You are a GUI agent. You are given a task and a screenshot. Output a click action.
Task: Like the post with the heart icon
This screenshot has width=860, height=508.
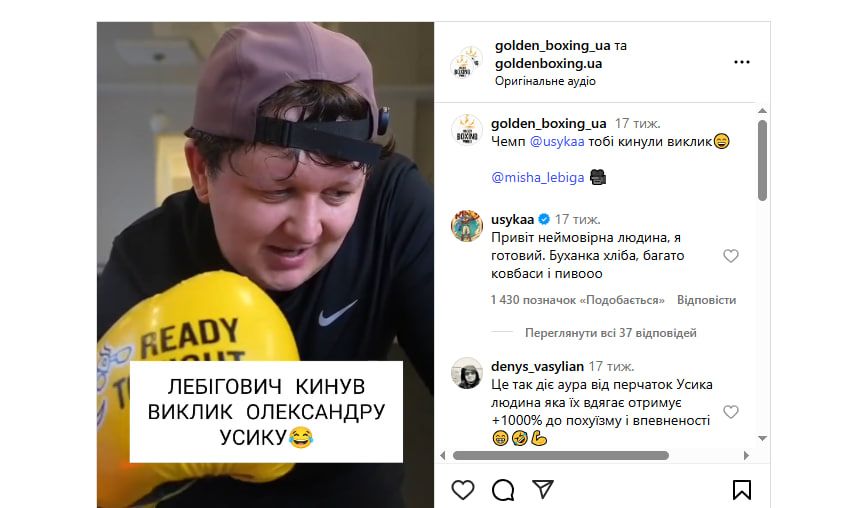(462, 489)
